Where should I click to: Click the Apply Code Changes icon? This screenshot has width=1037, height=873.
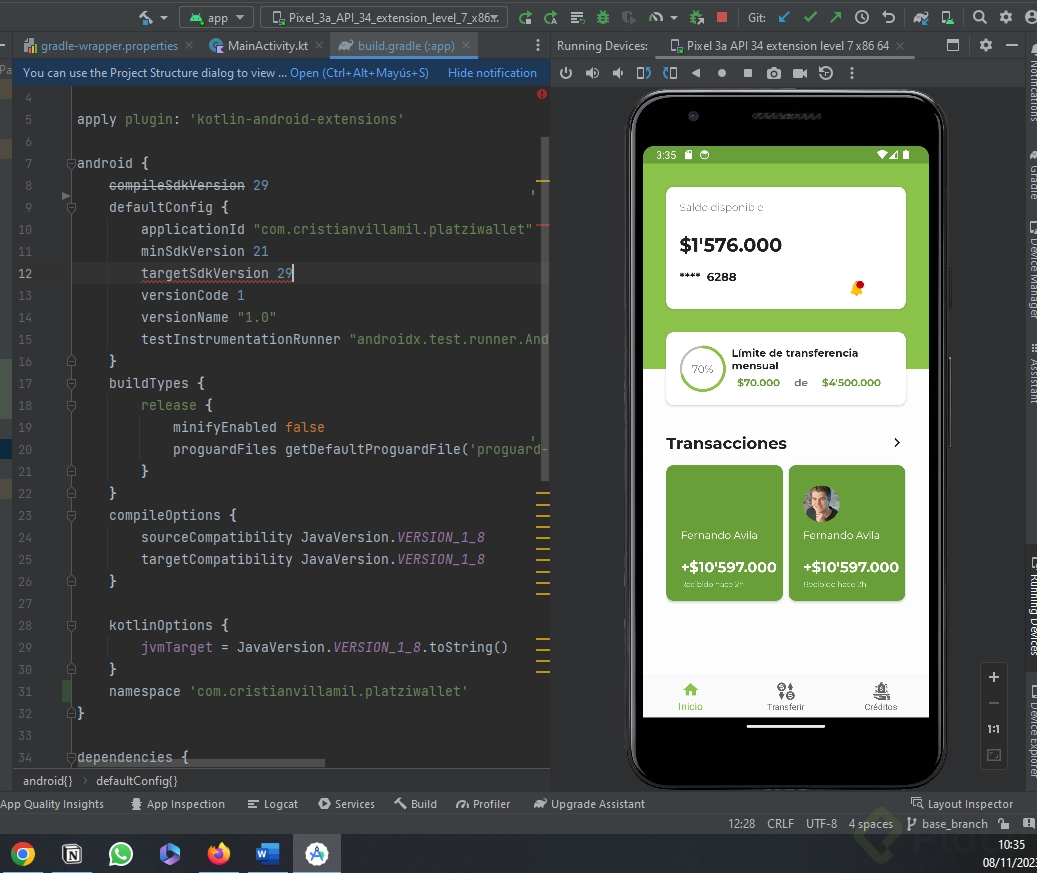click(x=577, y=18)
